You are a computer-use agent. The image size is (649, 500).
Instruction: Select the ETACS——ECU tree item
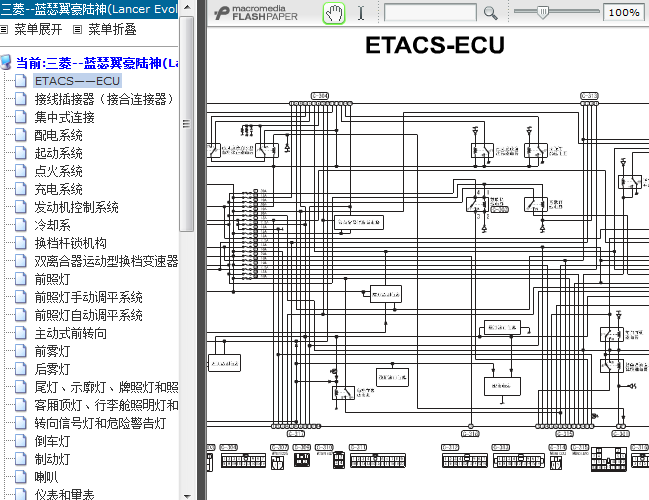click(x=77, y=81)
